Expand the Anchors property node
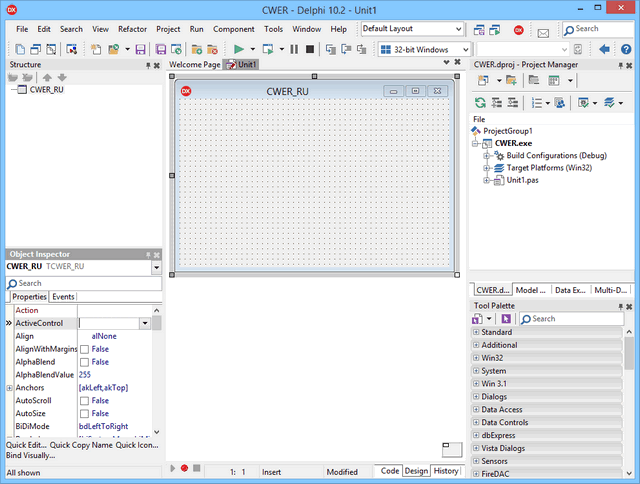Viewport: 640px width, 484px height. point(10,387)
